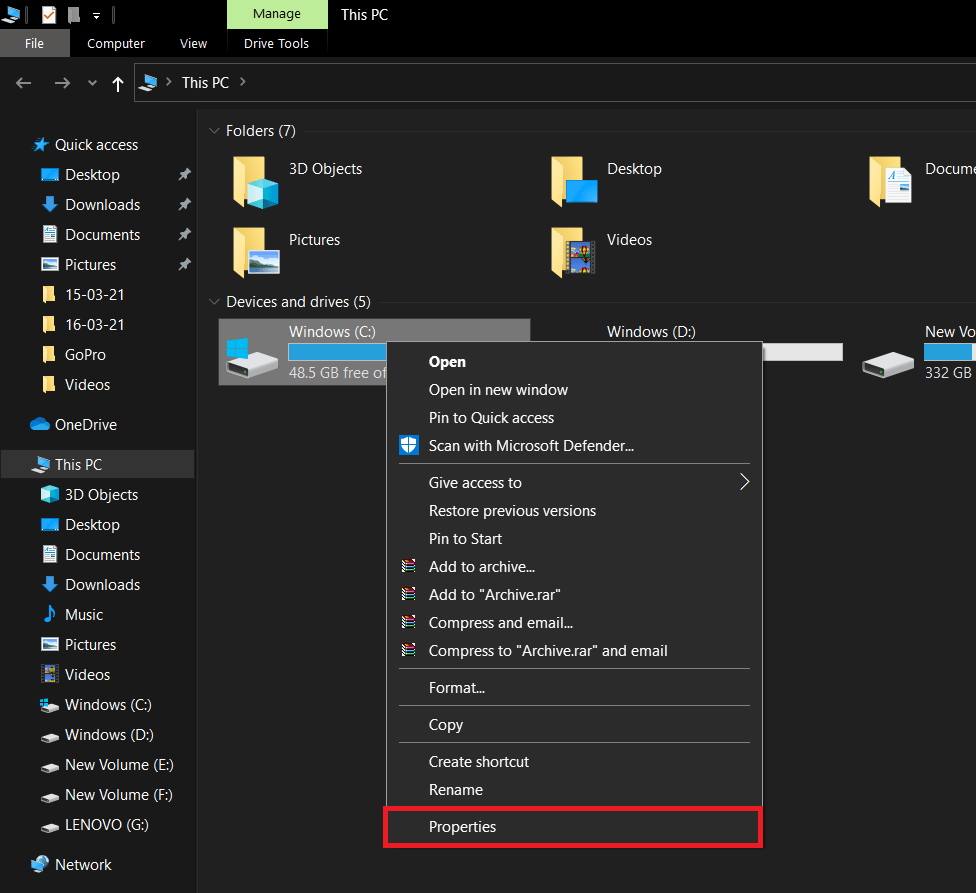Go up one level with Up arrow
The height and width of the screenshot is (893, 976).
[x=118, y=83]
